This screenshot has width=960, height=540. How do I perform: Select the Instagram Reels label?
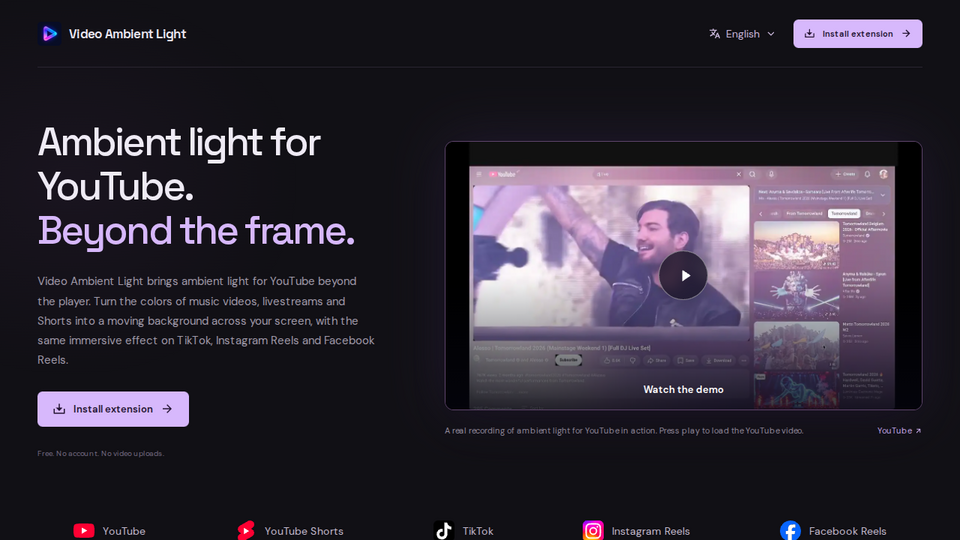[x=651, y=531]
